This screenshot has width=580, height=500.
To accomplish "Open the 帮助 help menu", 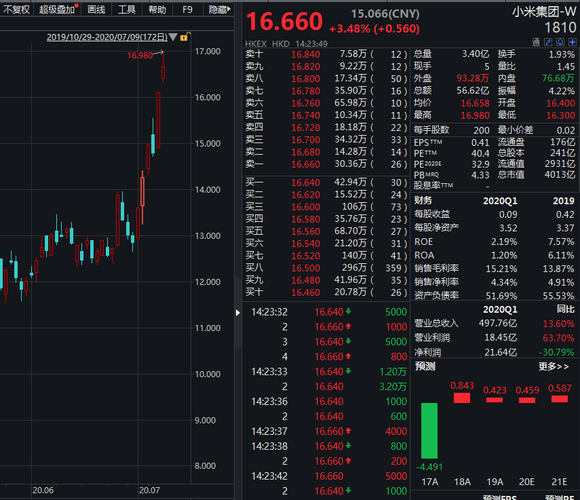I will point(157,10).
